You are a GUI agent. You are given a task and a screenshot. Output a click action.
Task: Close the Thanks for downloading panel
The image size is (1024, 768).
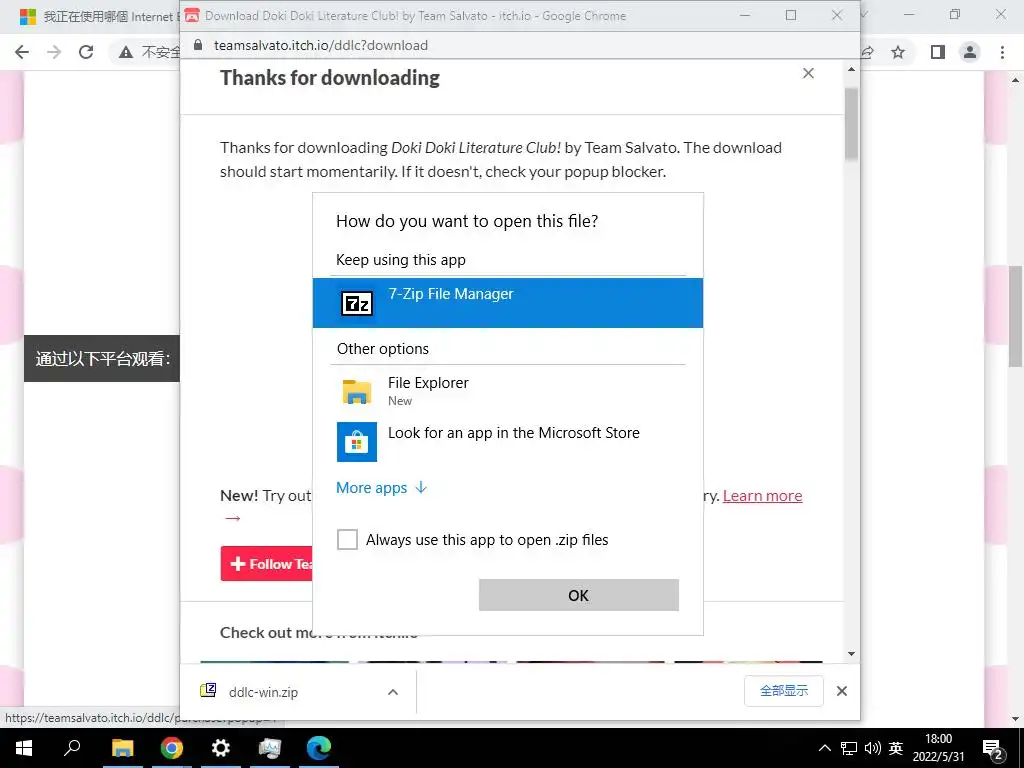coord(808,73)
